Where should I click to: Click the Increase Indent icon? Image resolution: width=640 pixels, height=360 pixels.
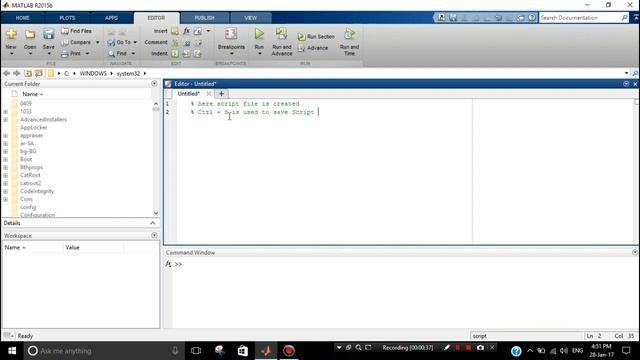(186, 53)
